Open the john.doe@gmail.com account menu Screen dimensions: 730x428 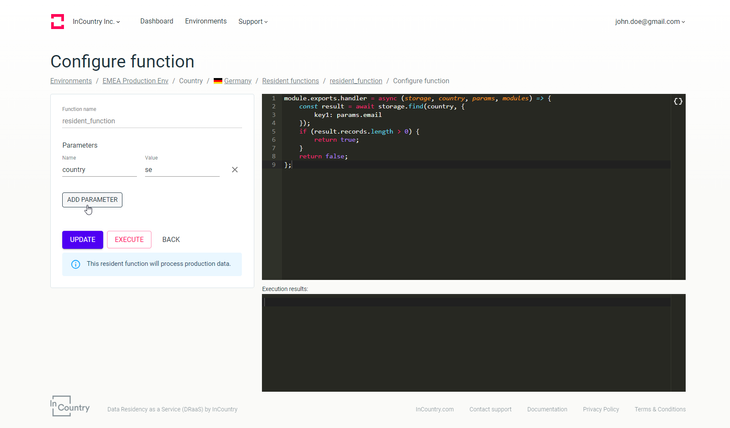[650, 21]
